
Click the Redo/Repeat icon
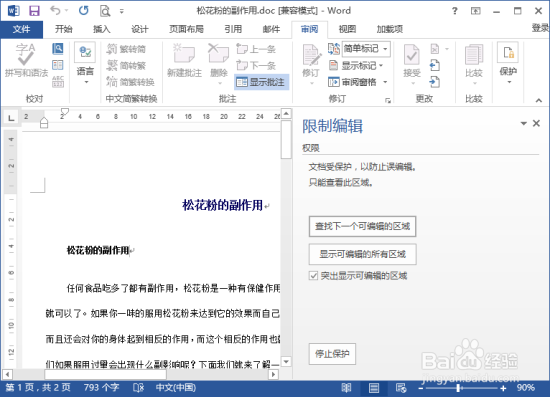coord(83,11)
